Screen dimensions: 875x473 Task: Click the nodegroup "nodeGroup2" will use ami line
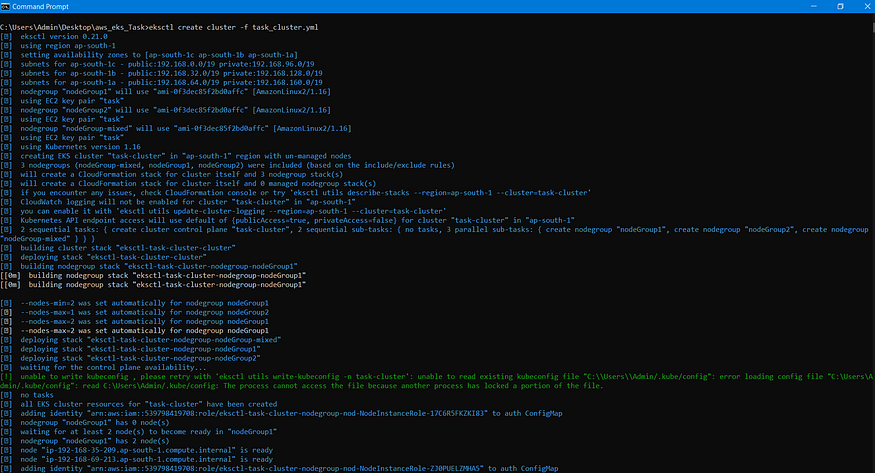click(x=175, y=110)
